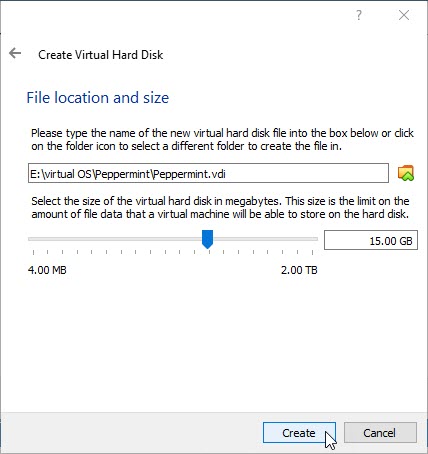Click the 2.00 TB maximum size label
The height and width of the screenshot is (454, 428).
coord(299,270)
